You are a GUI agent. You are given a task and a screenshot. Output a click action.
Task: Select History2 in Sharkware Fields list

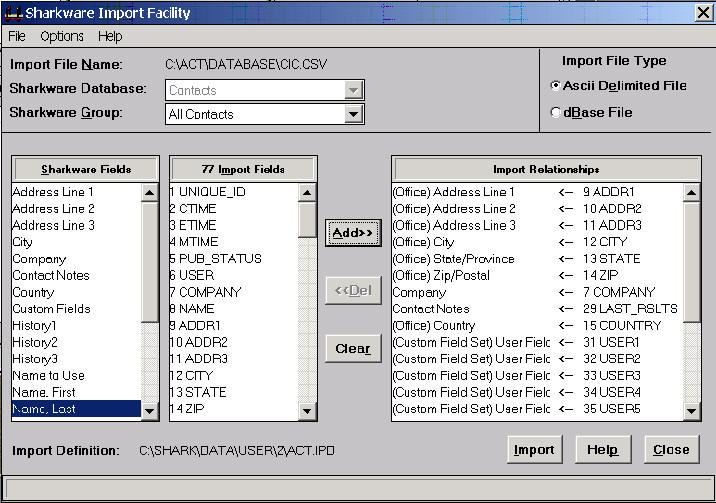click(x=76, y=342)
